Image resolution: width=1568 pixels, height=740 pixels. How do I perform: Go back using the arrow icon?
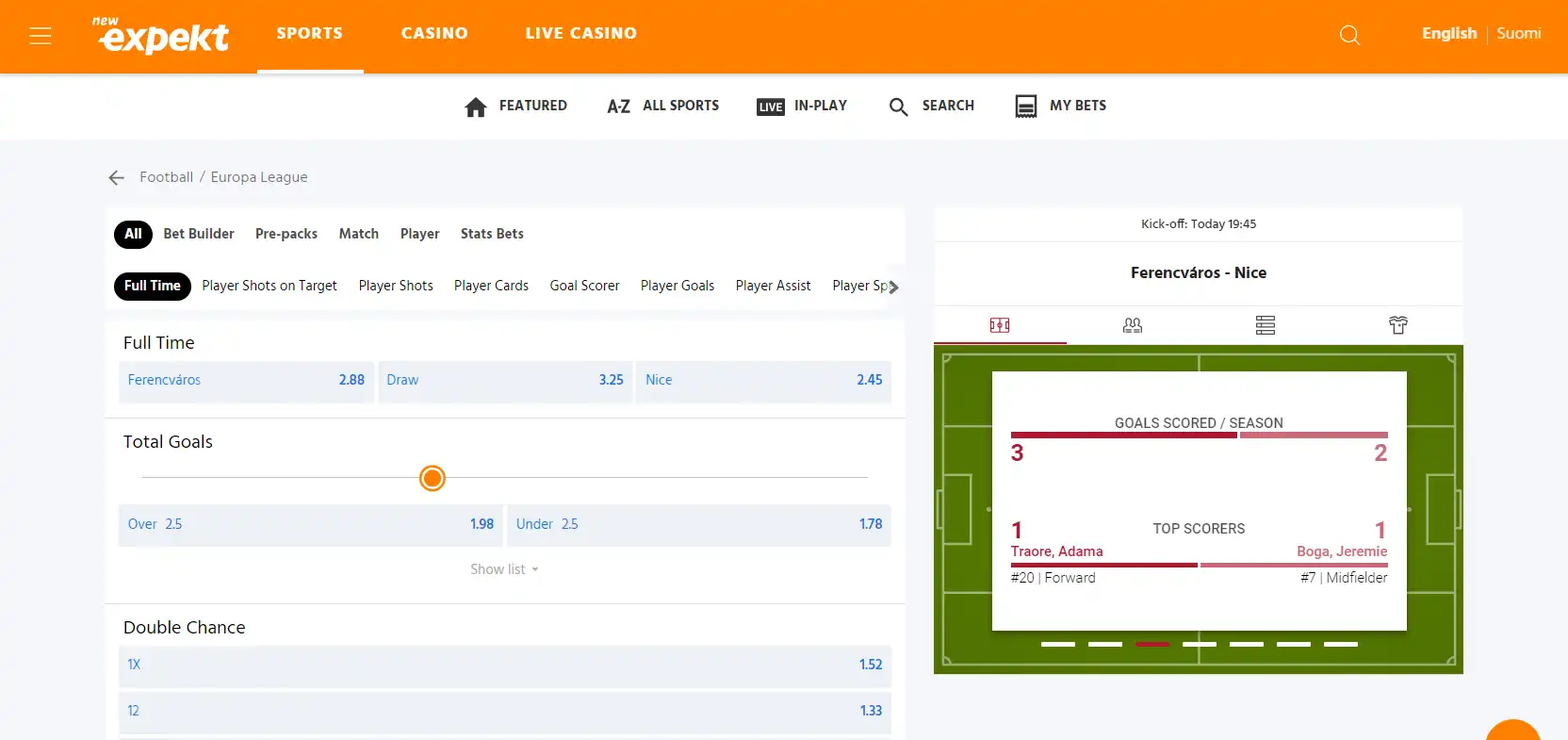pos(117,177)
